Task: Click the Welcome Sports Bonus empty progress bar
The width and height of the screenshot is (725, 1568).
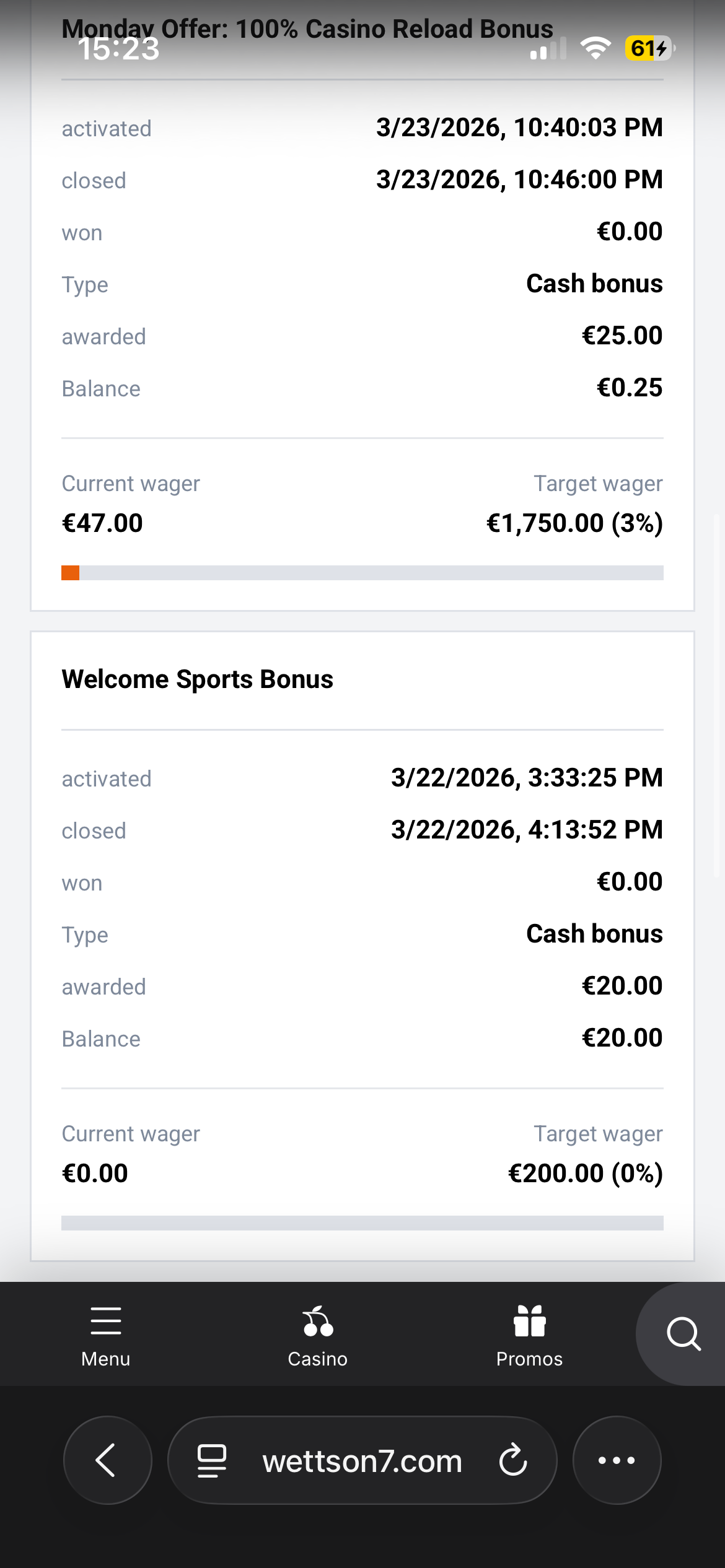Action: tap(362, 1223)
